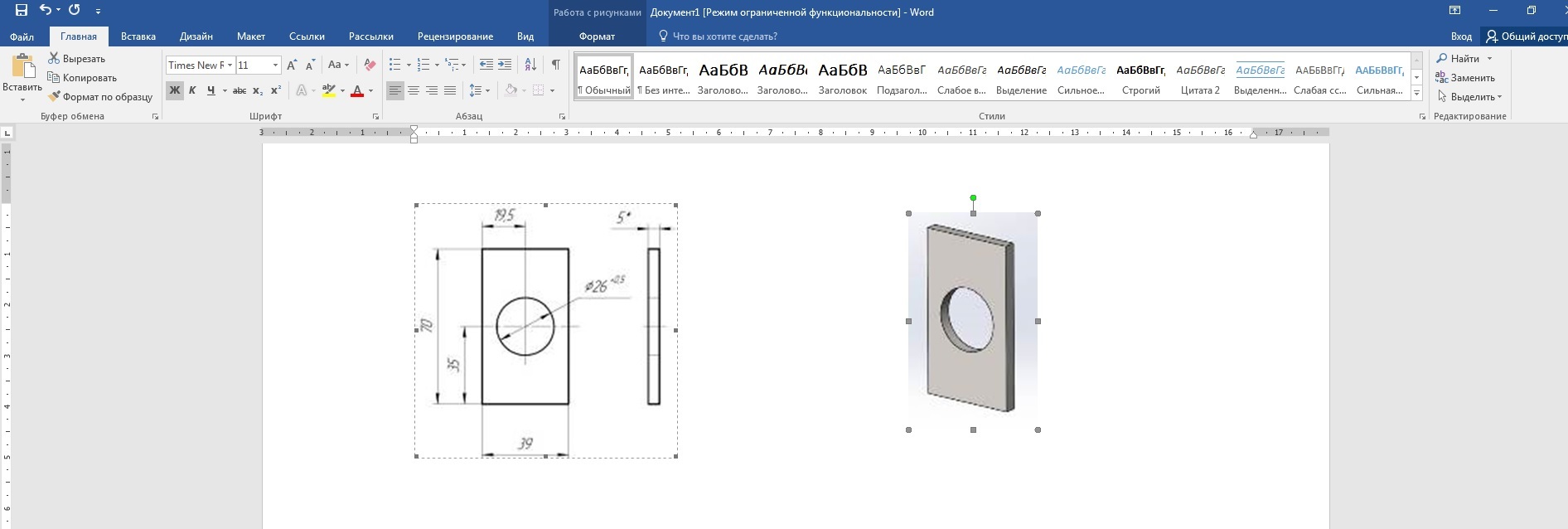Create a numbered list
The width and height of the screenshot is (1568, 529).
[x=423, y=65]
